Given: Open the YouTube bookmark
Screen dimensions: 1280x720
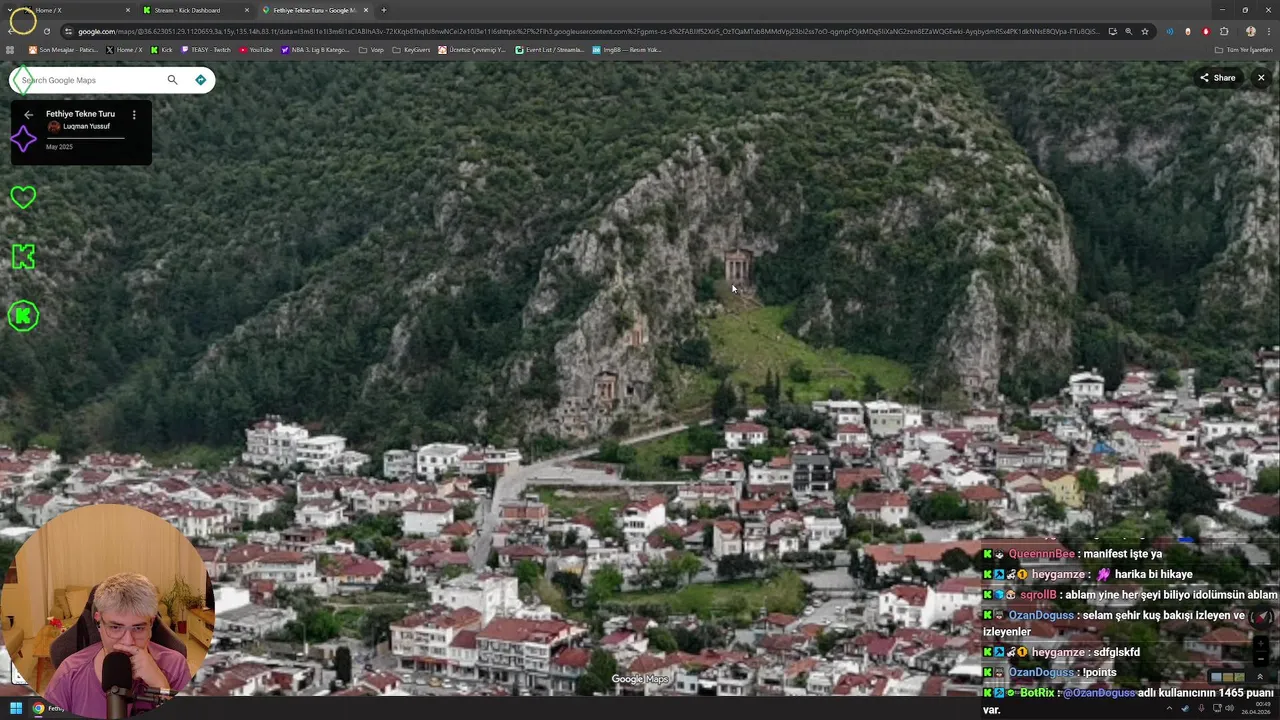Looking at the screenshot, I should point(256,50).
